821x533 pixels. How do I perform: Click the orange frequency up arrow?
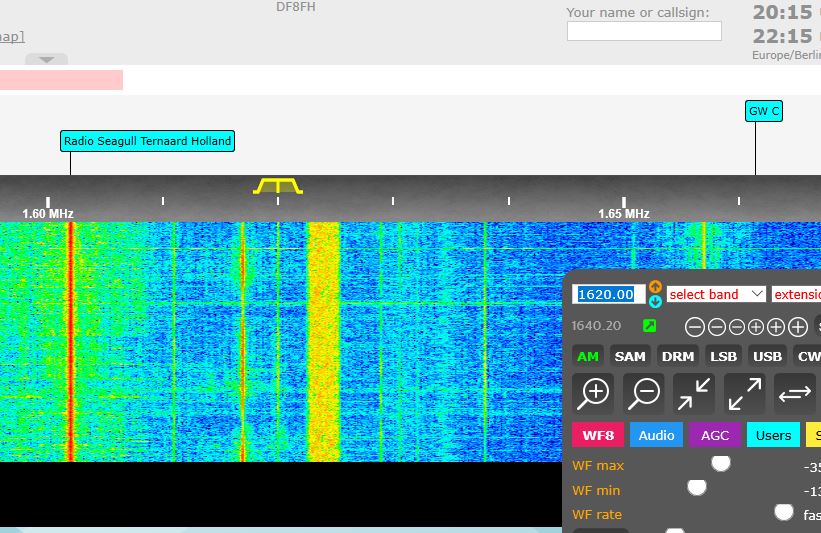pyautogui.click(x=655, y=287)
